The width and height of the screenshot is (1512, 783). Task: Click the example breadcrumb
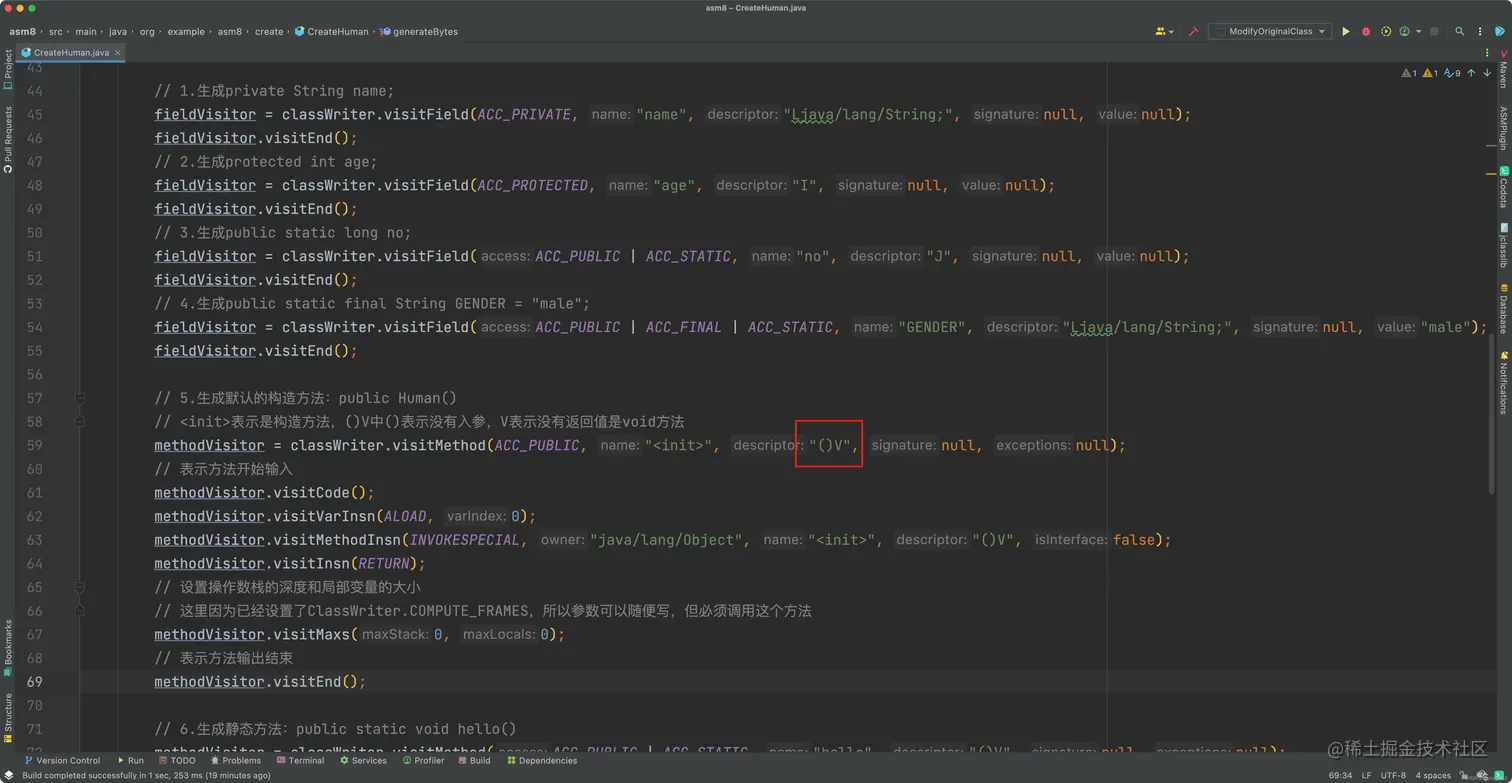[x=186, y=32]
